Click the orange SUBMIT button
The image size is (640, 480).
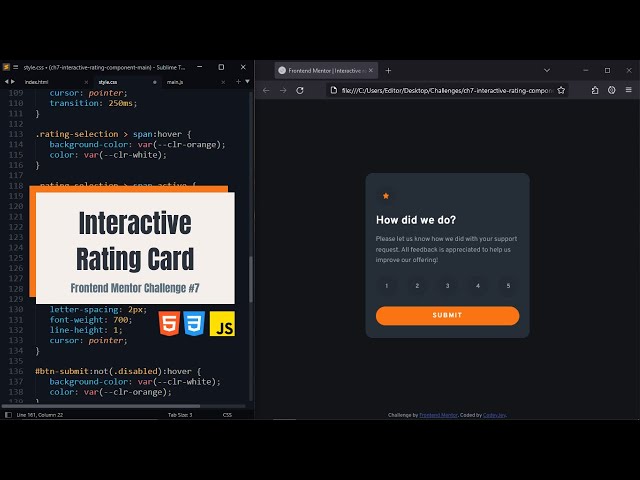[447, 316]
